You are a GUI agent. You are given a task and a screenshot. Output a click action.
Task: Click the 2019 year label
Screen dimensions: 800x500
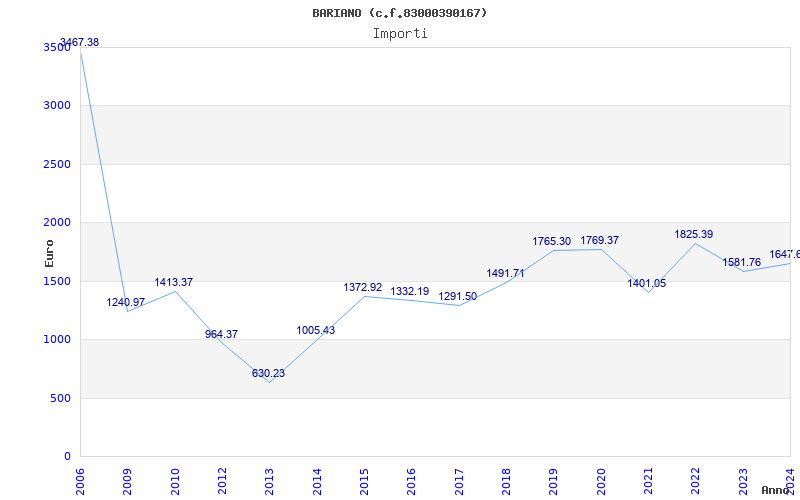pos(554,482)
